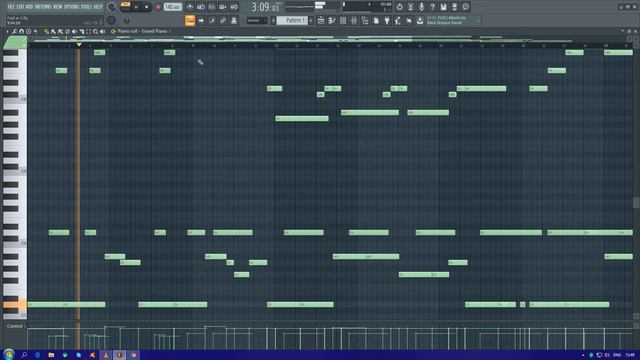
Task: Open the piano roll options menu arrow
Action: pyautogui.click(x=7, y=31)
